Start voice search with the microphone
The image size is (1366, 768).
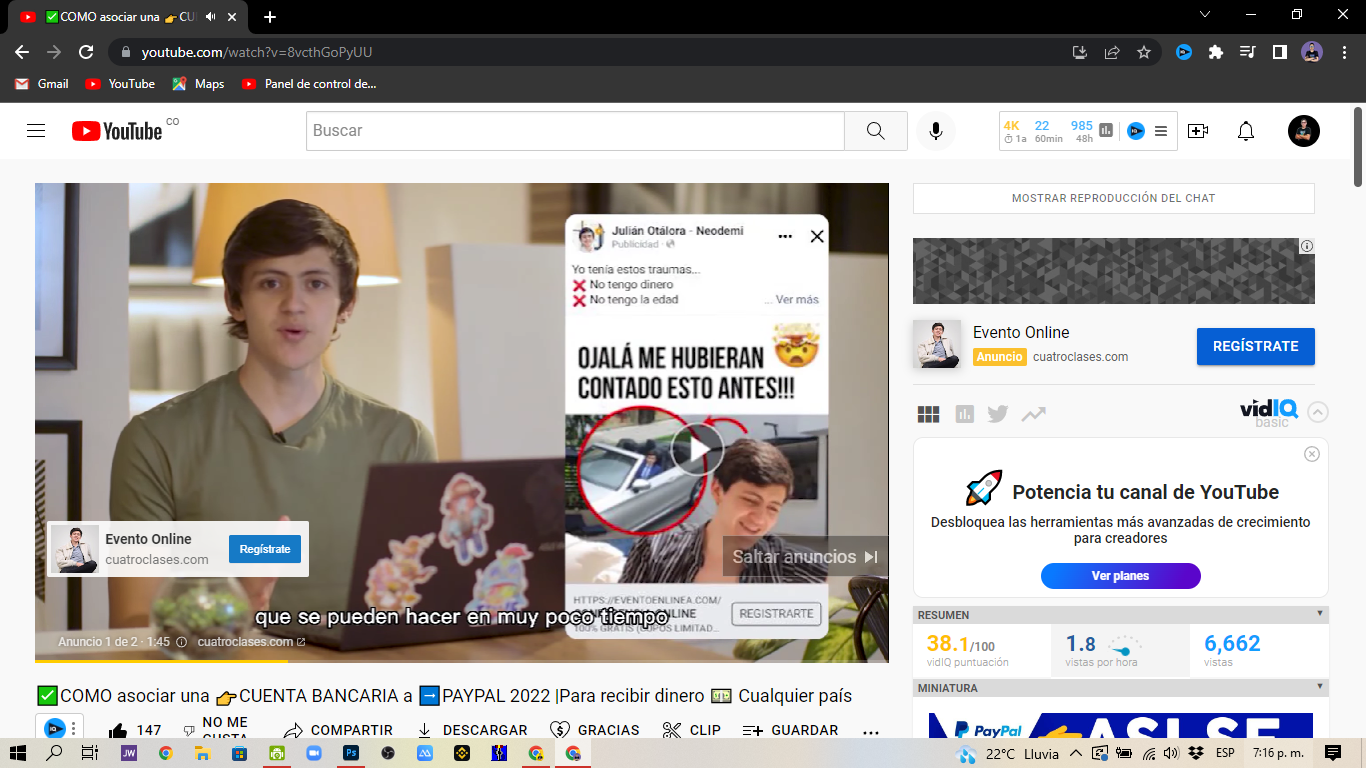coord(936,131)
